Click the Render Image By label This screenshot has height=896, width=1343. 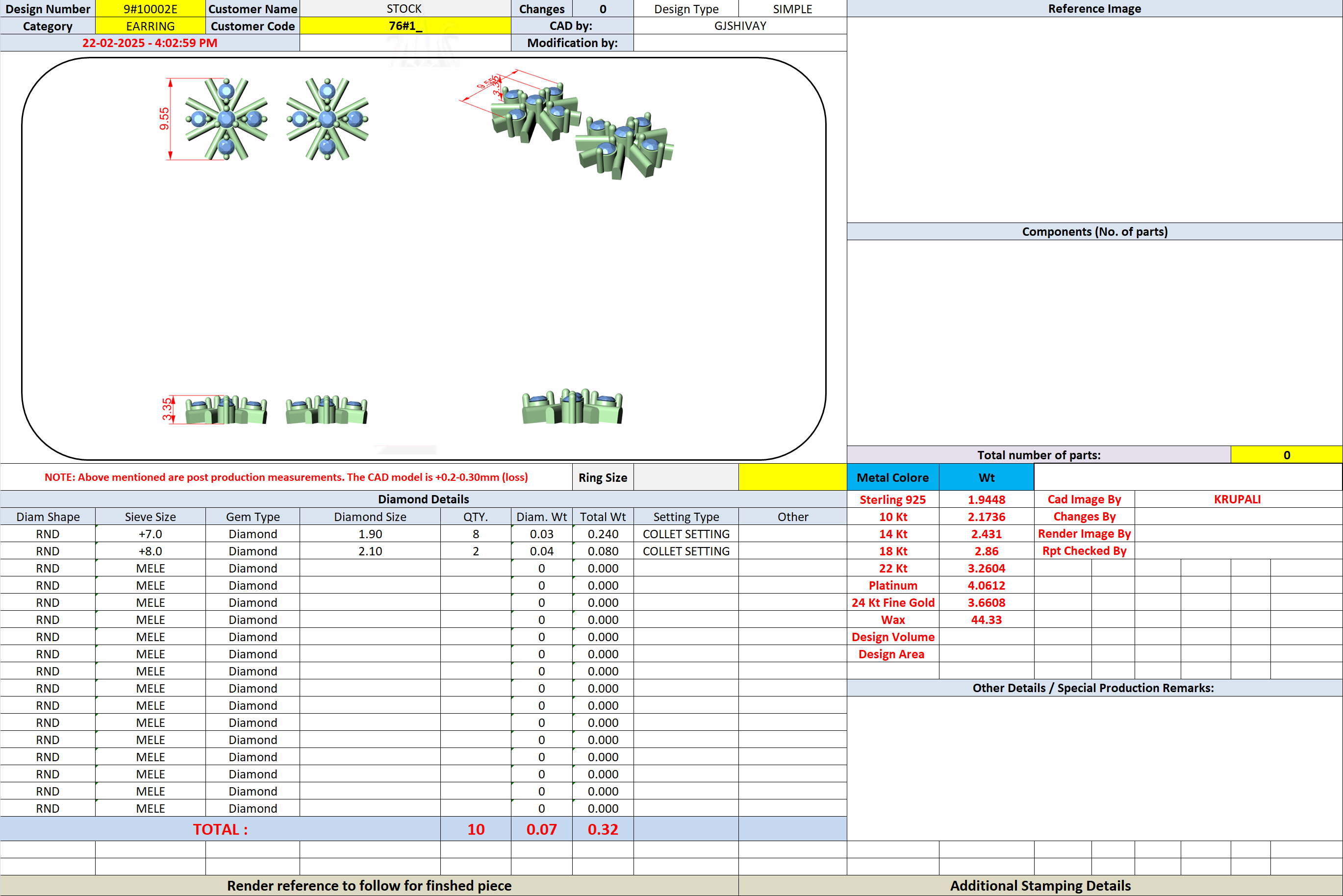click(1084, 534)
